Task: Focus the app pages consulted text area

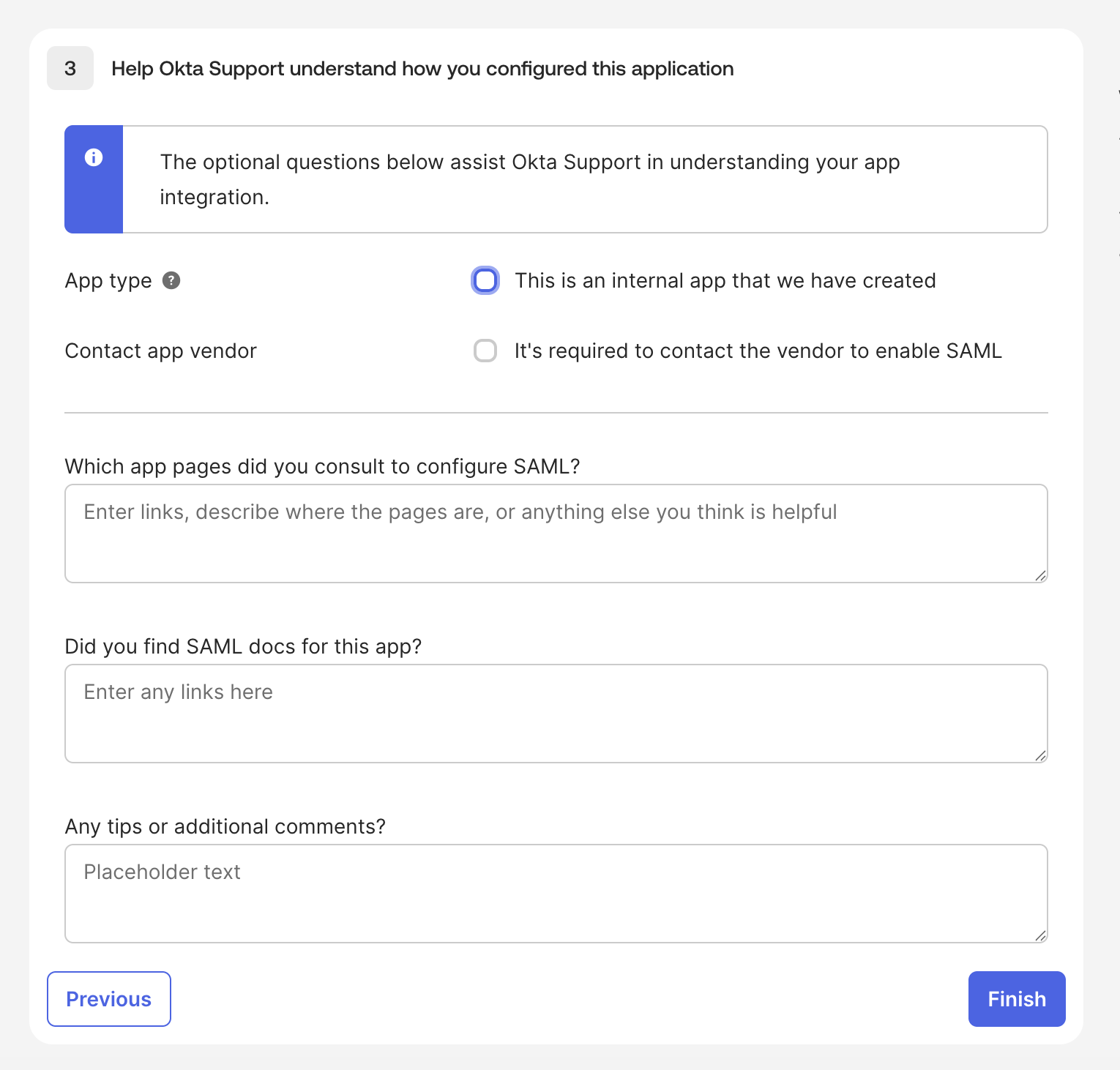Action: pos(556,534)
